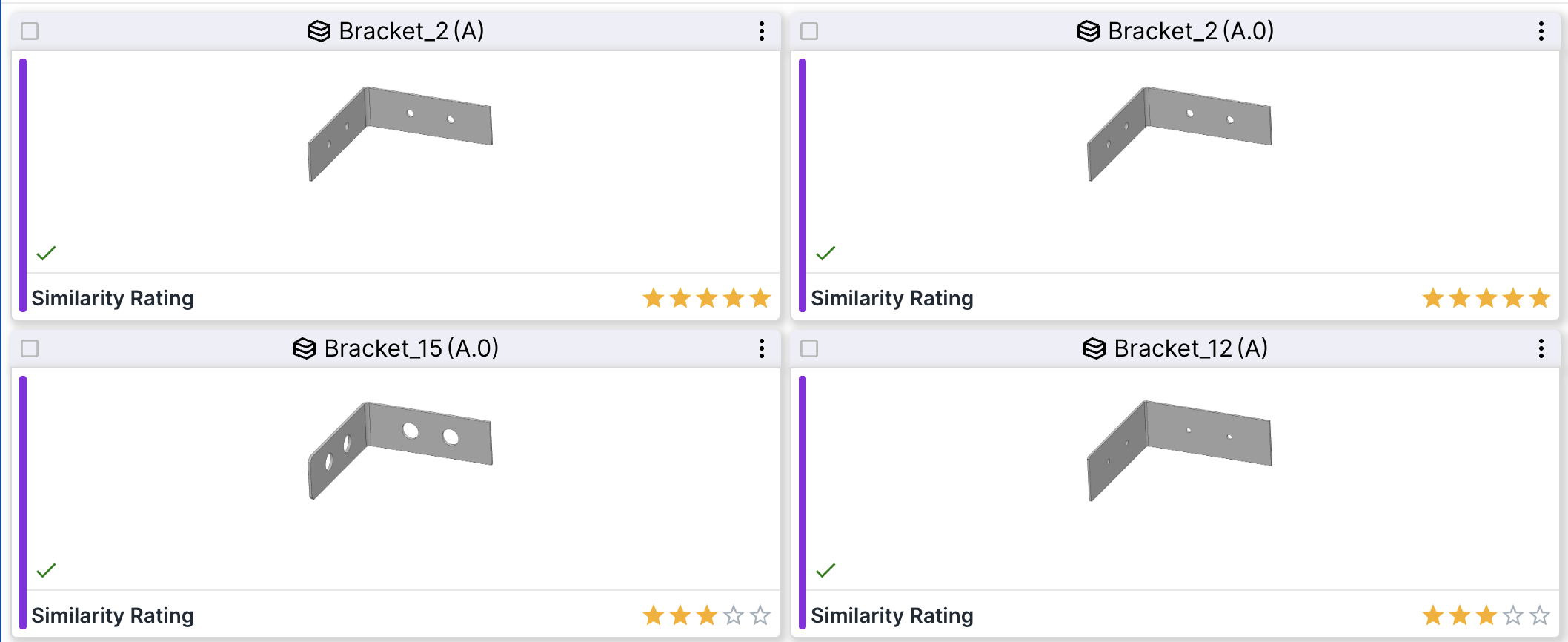1568x642 pixels.
Task: Select the Bracket_2 (A.0) checkbox
Action: coord(809,31)
